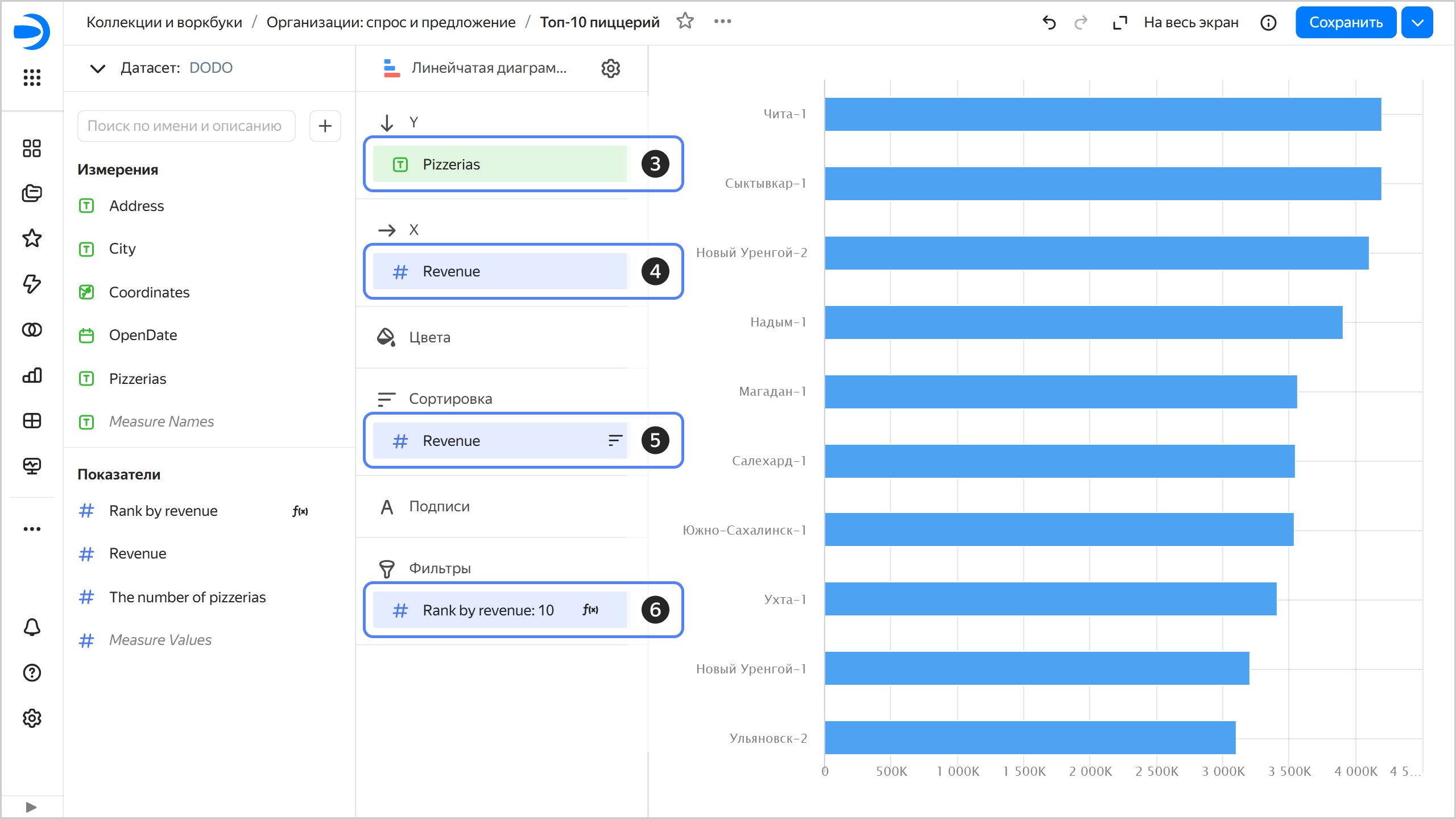Click the Сохранить button
The width and height of the screenshot is (1456, 819).
(x=1345, y=23)
